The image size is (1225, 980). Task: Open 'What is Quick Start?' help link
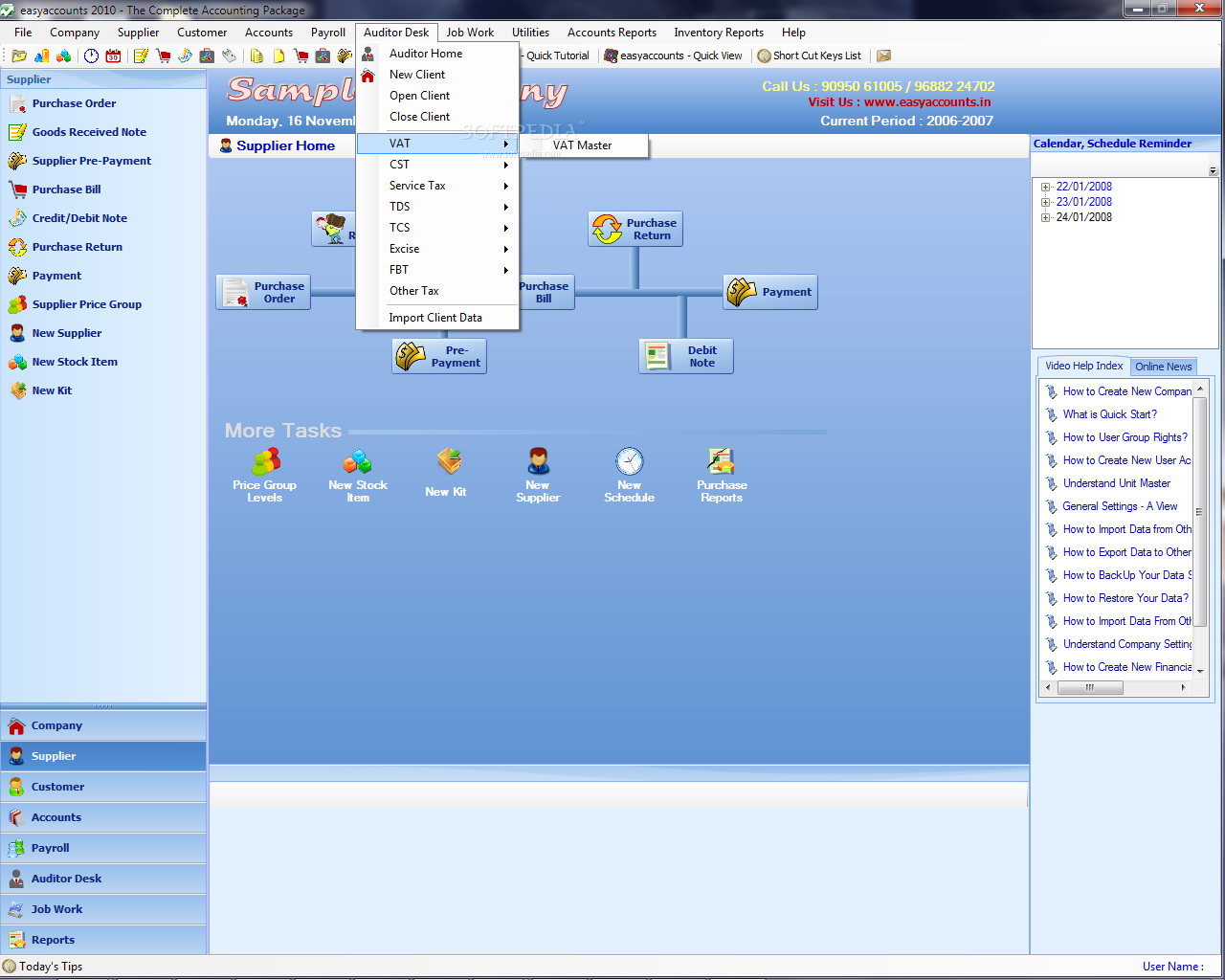click(x=1109, y=414)
